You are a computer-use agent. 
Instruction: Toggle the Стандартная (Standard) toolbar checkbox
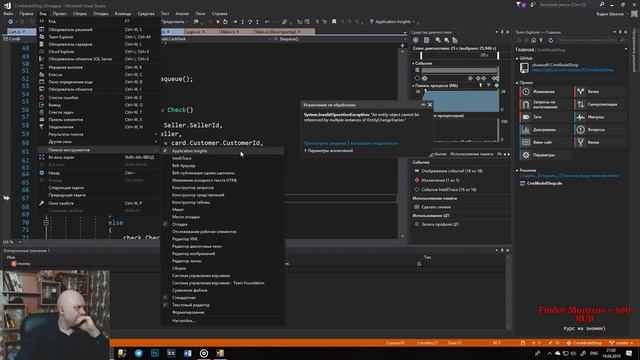click(165, 298)
